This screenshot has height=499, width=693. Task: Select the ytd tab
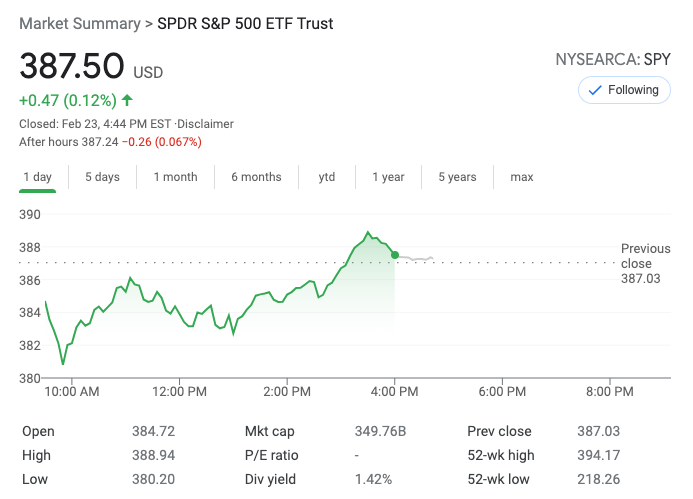coord(327,177)
